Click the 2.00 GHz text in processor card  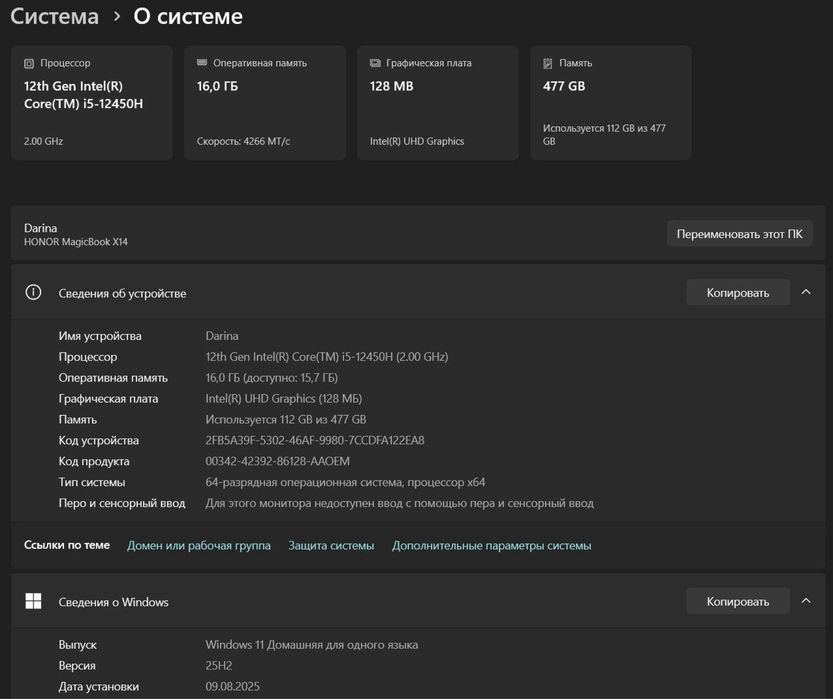click(x=44, y=141)
